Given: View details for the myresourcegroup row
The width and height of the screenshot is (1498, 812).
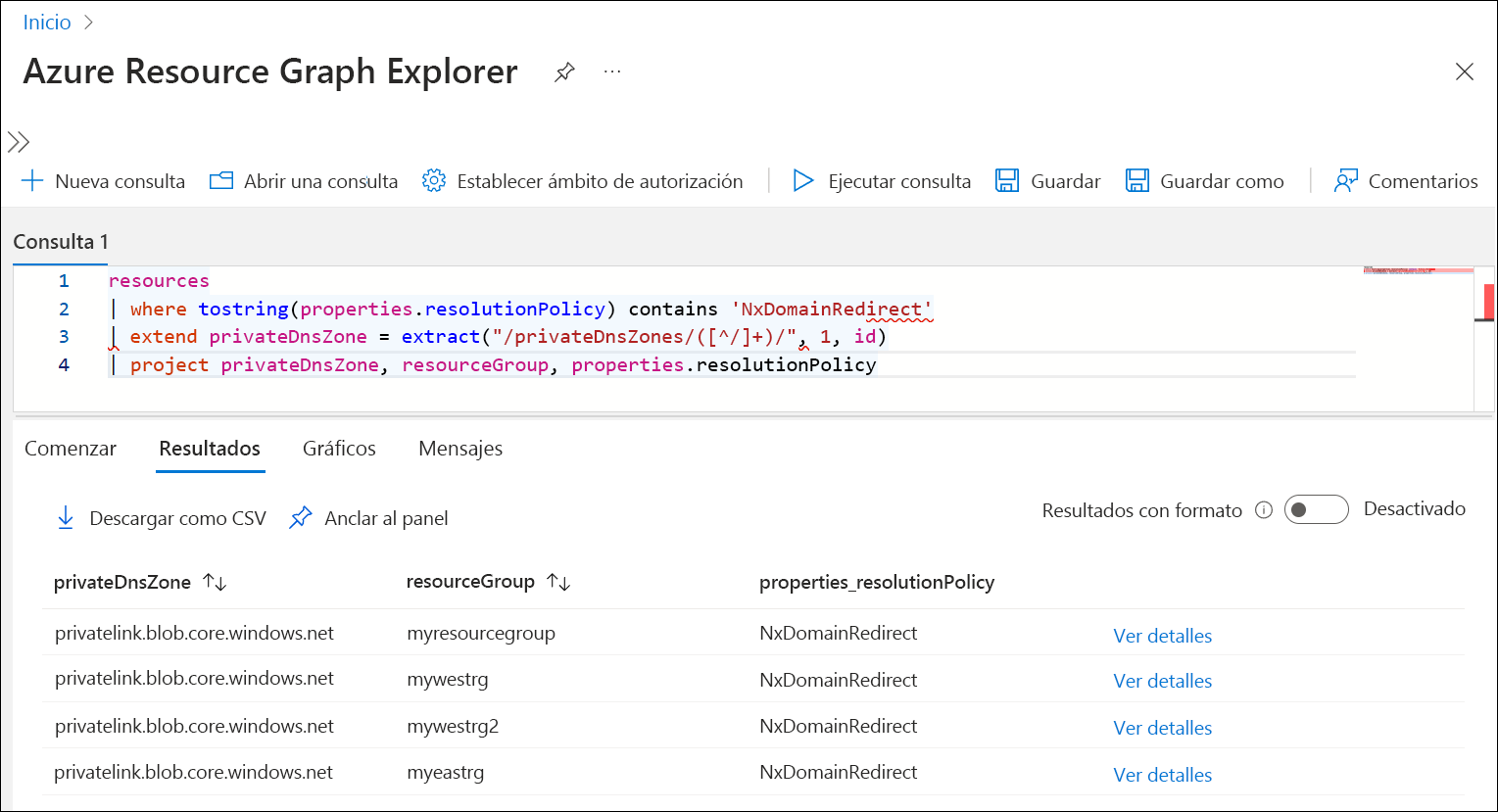Looking at the screenshot, I should (x=1163, y=636).
